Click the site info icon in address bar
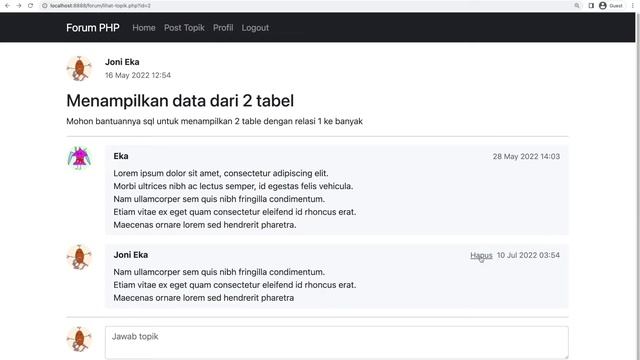This screenshot has width=640, height=360. pyautogui.click(x=45, y=6)
